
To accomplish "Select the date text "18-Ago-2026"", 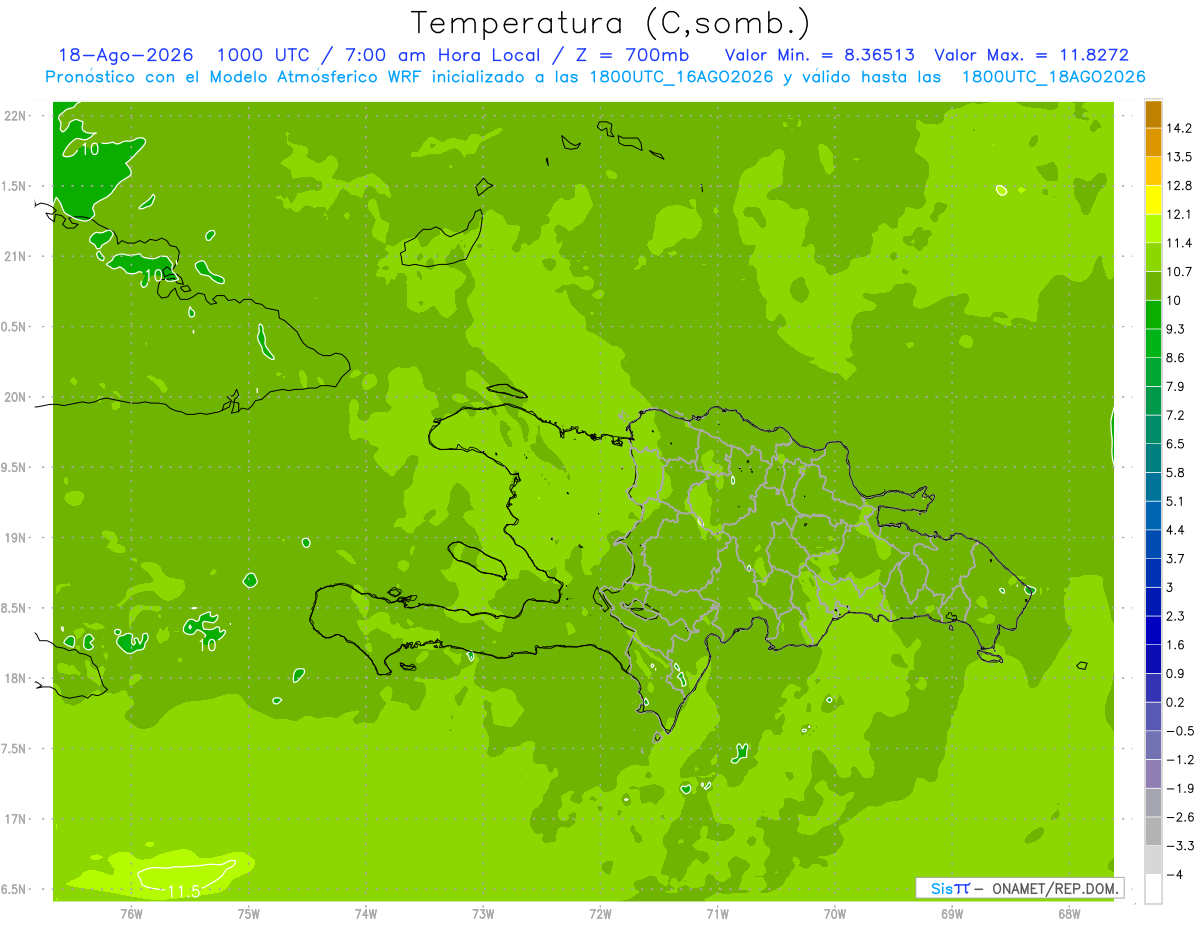I will pyautogui.click(x=126, y=55).
